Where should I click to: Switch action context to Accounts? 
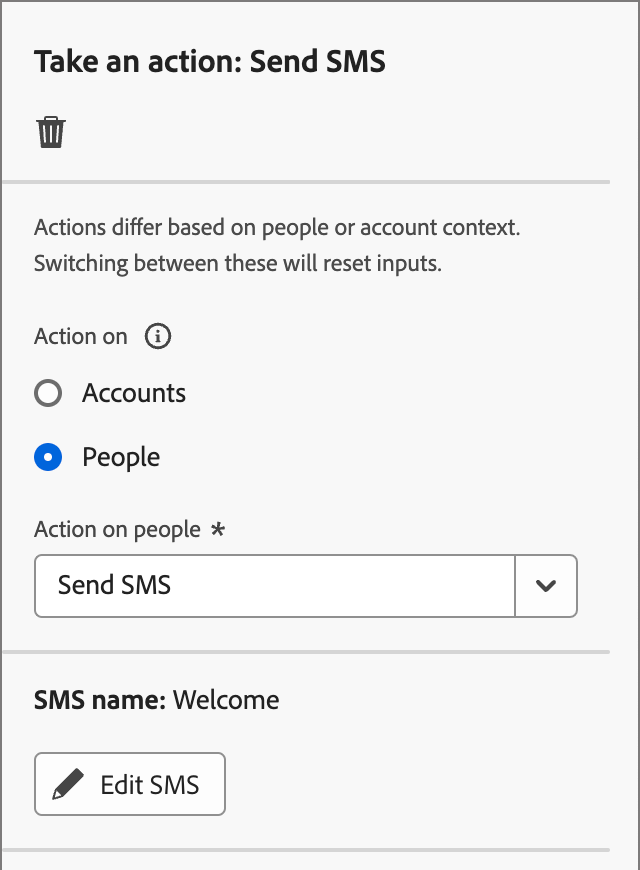tap(48, 393)
